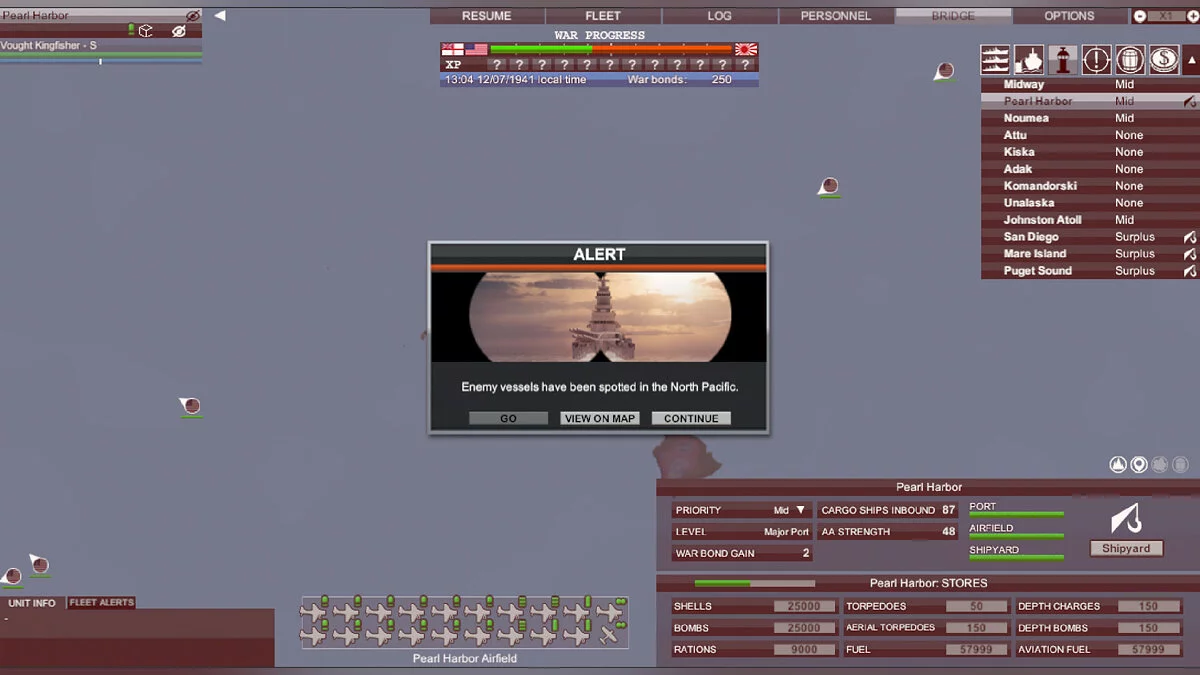Open the fleet ships panel icon
The width and height of the screenshot is (1200, 675).
[x=995, y=60]
